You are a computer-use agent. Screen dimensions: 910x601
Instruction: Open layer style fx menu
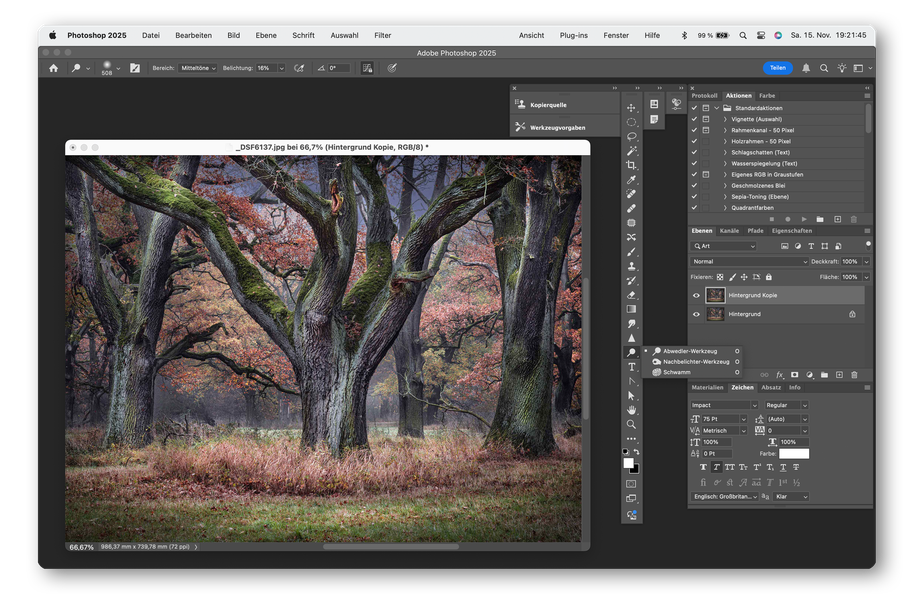[780, 375]
